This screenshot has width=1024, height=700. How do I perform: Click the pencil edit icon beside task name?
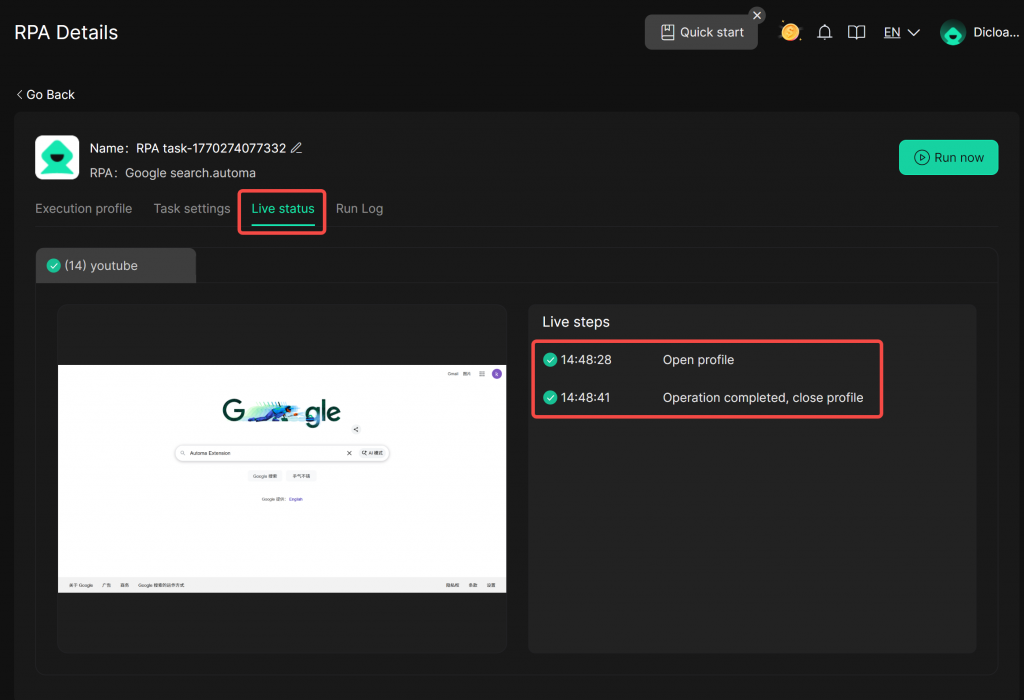click(x=296, y=148)
